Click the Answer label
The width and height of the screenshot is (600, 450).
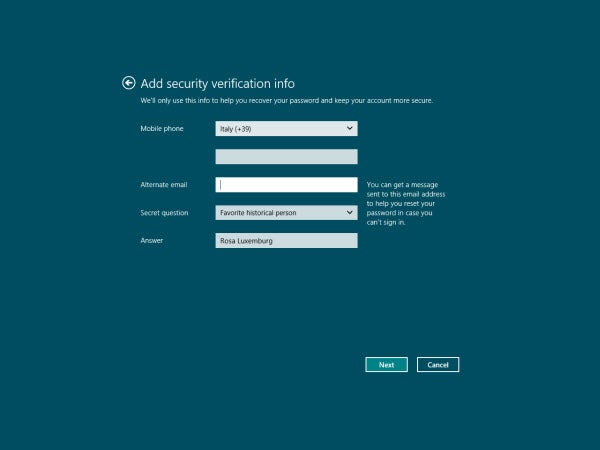click(152, 241)
